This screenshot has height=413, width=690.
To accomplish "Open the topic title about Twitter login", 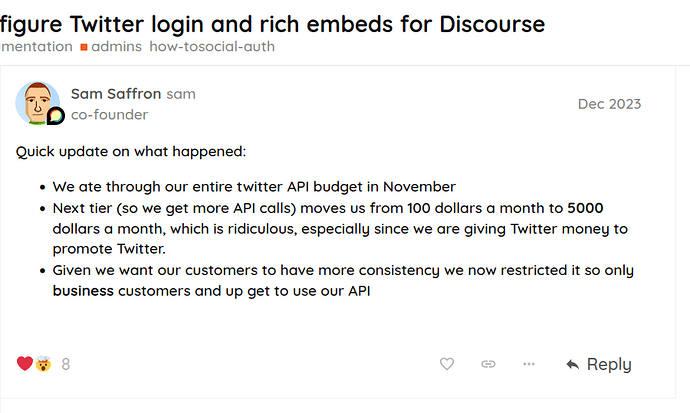I will tap(272, 23).
